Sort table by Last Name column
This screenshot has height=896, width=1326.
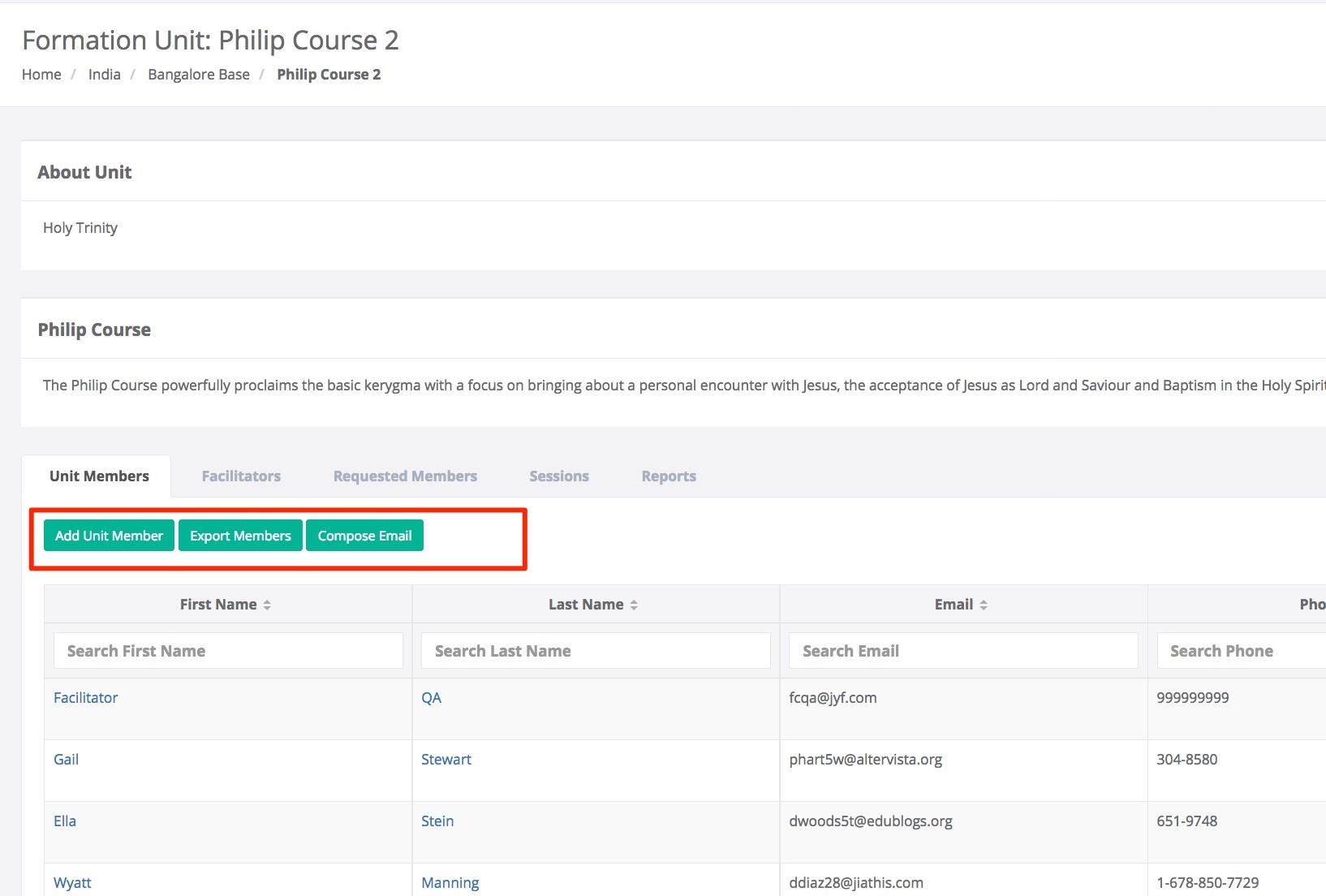[x=592, y=605]
